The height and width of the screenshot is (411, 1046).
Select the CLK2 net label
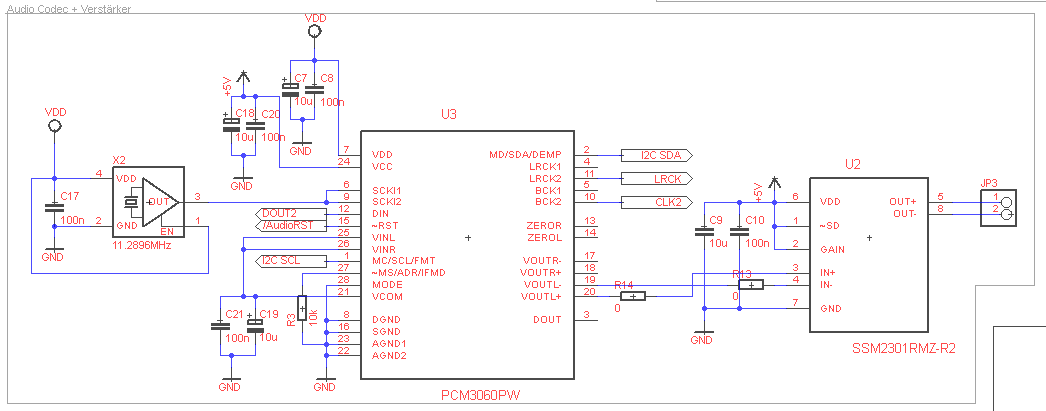click(x=657, y=202)
